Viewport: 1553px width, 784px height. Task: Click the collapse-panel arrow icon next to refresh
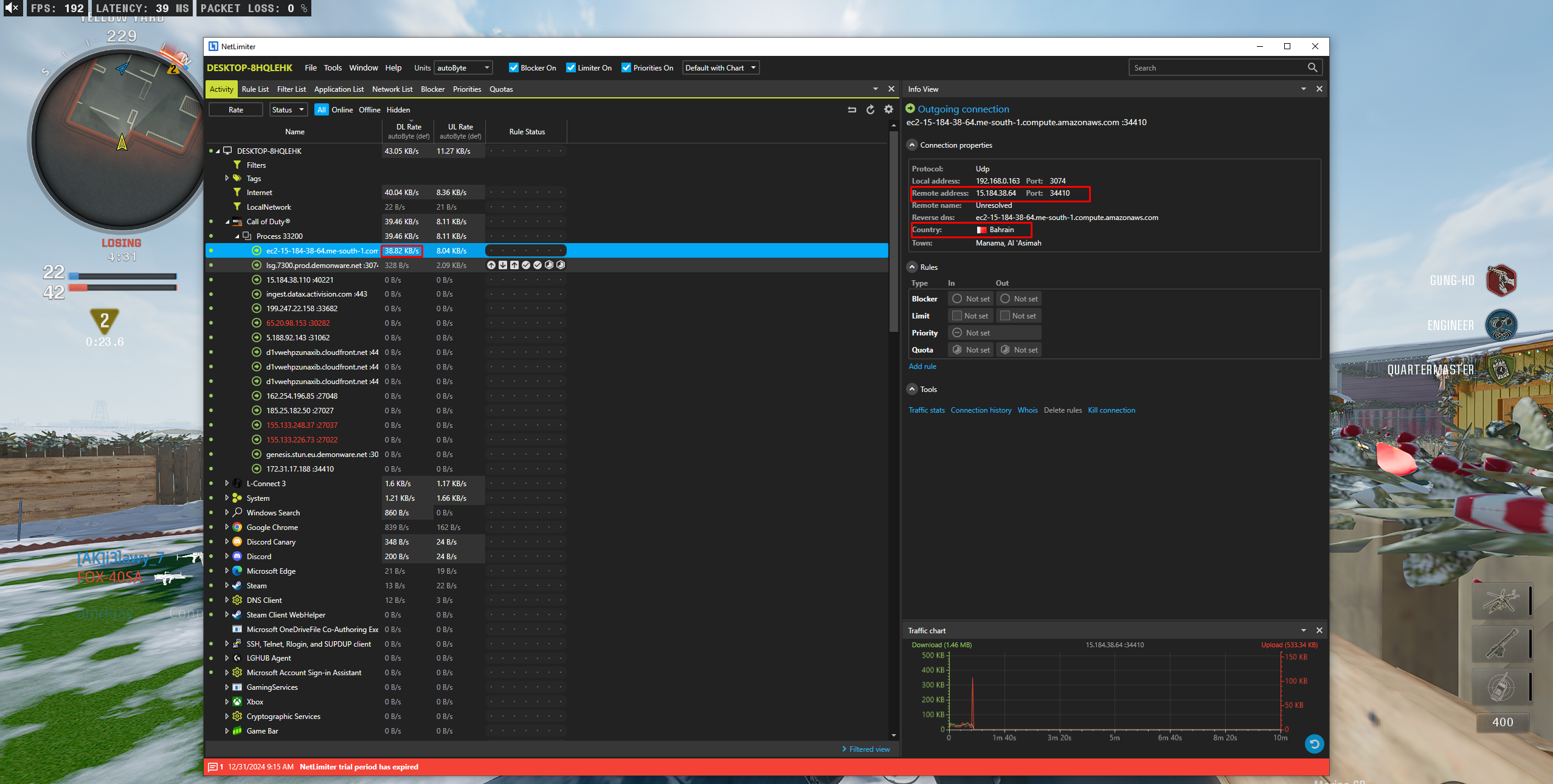click(x=852, y=109)
